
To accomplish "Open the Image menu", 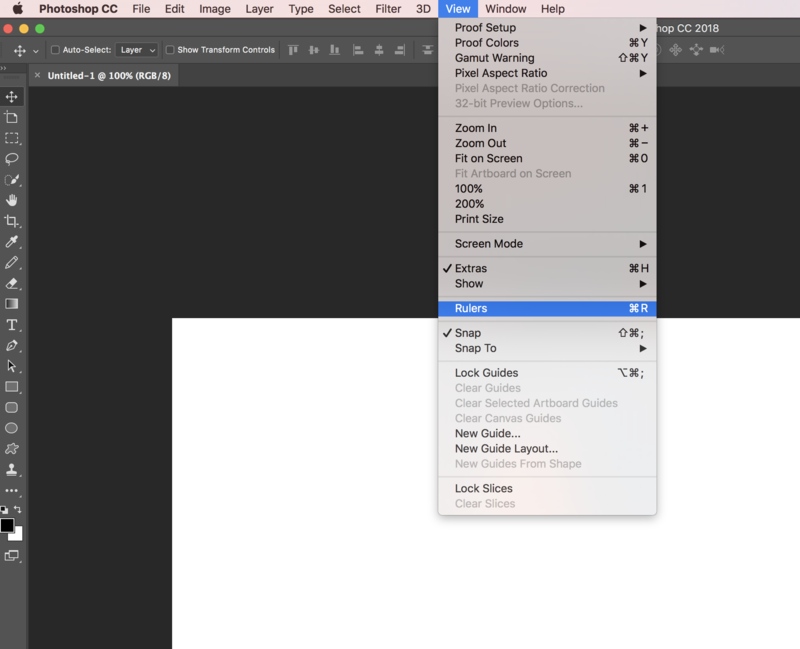I will pyautogui.click(x=215, y=9).
